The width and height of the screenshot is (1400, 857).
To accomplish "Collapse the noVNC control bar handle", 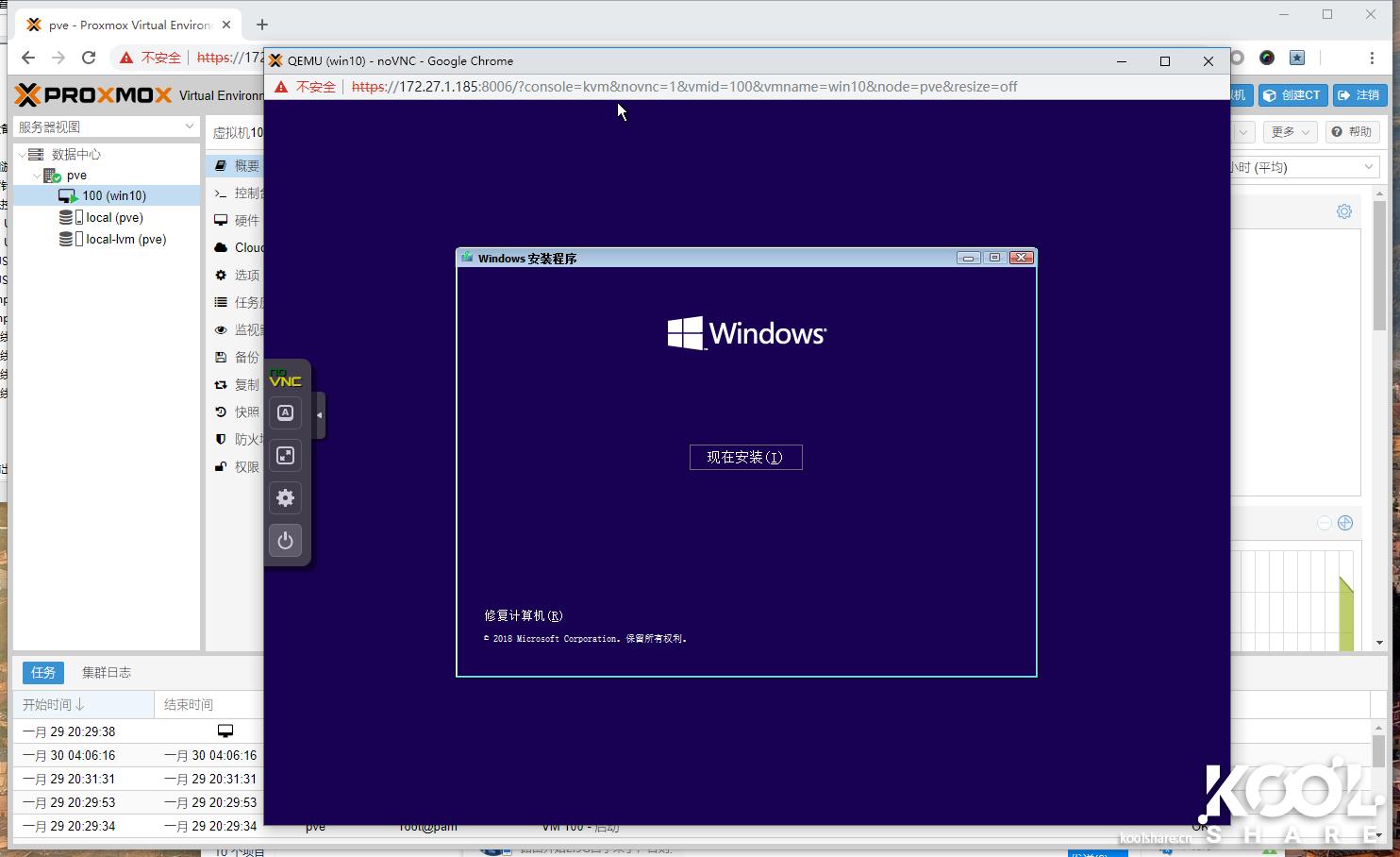I will coord(320,415).
